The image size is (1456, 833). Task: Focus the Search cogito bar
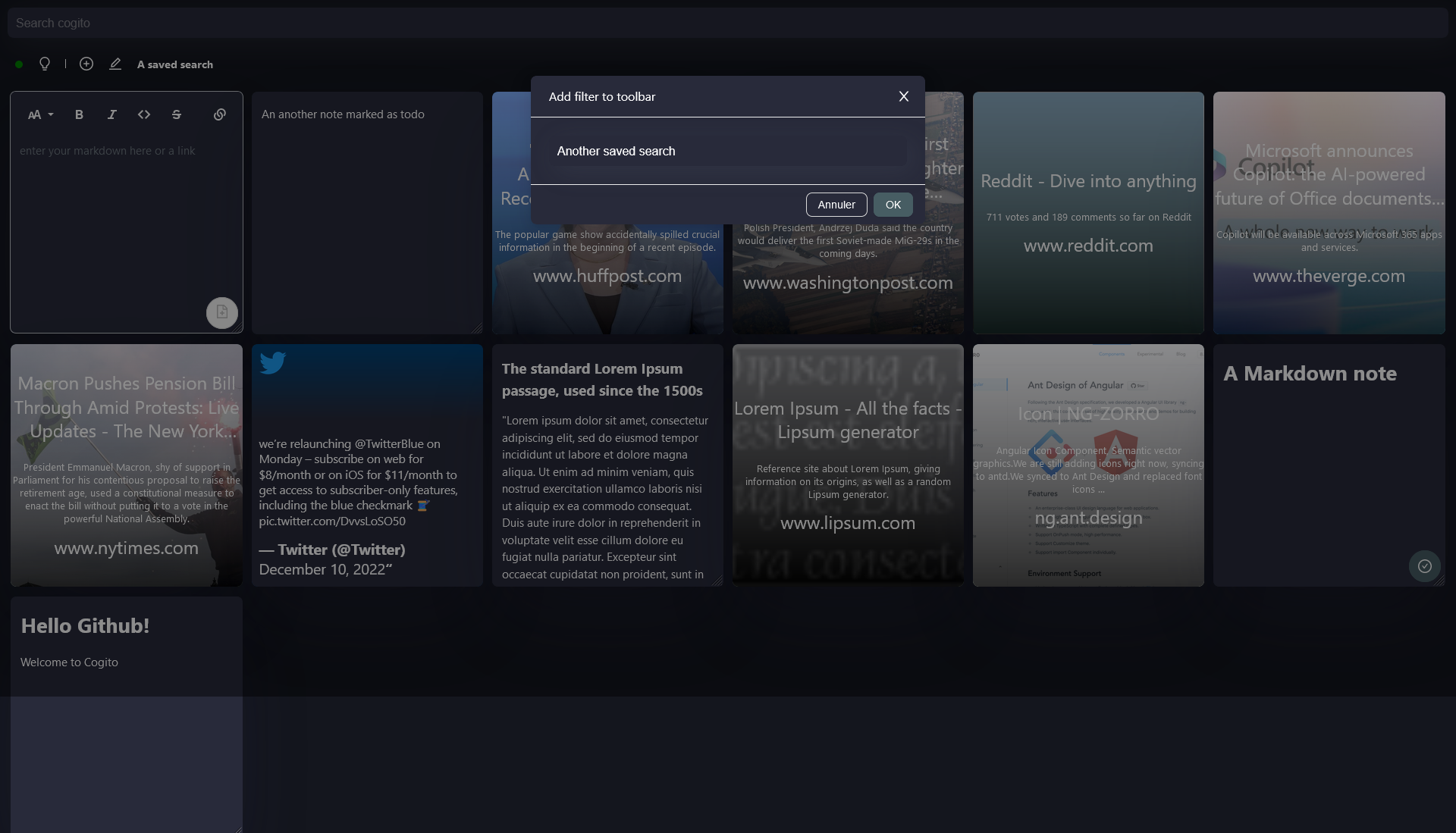click(x=727, y=23)
